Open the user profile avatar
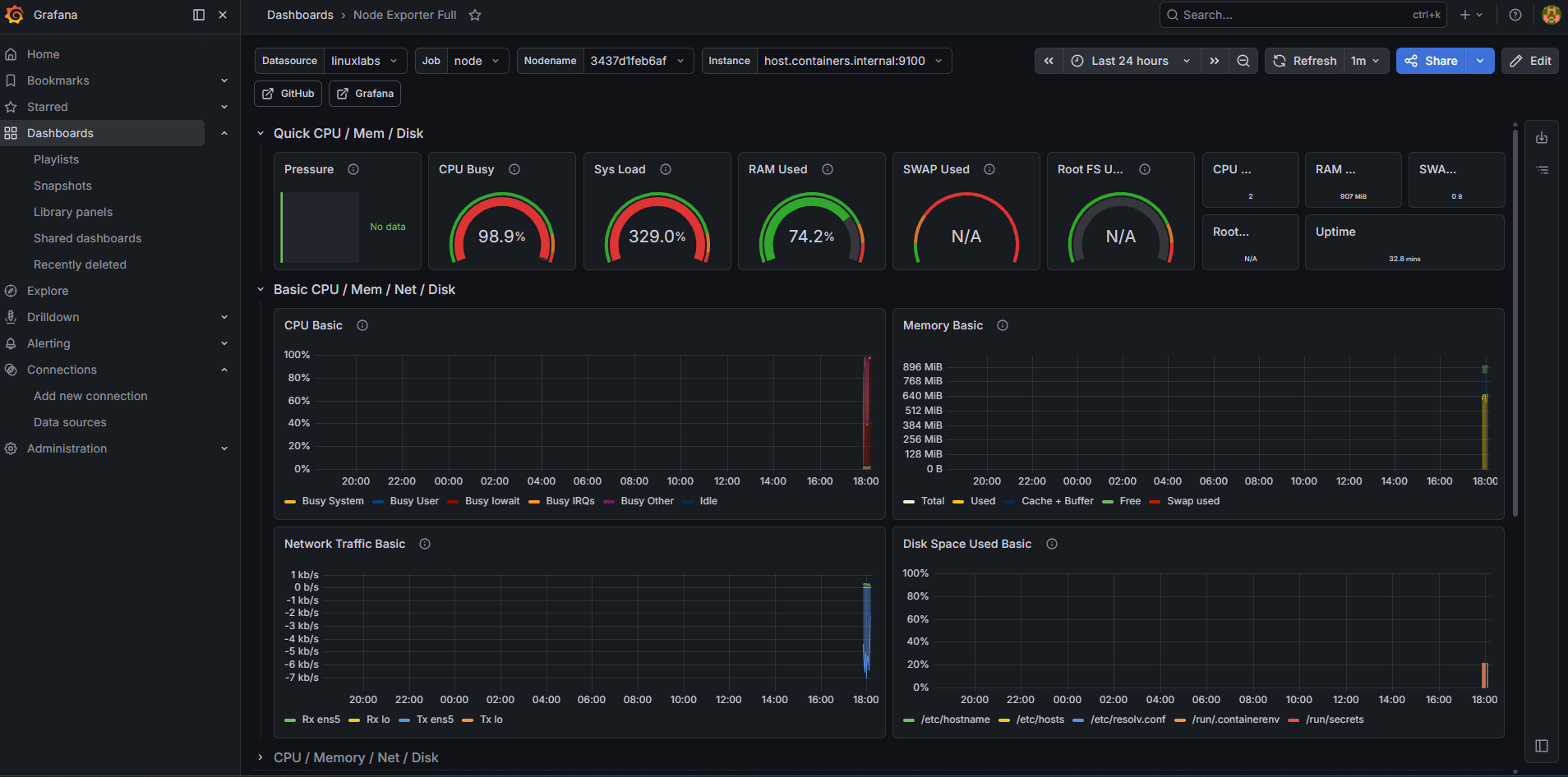This screenshot has height=777, width=1568. [1551, 15]
